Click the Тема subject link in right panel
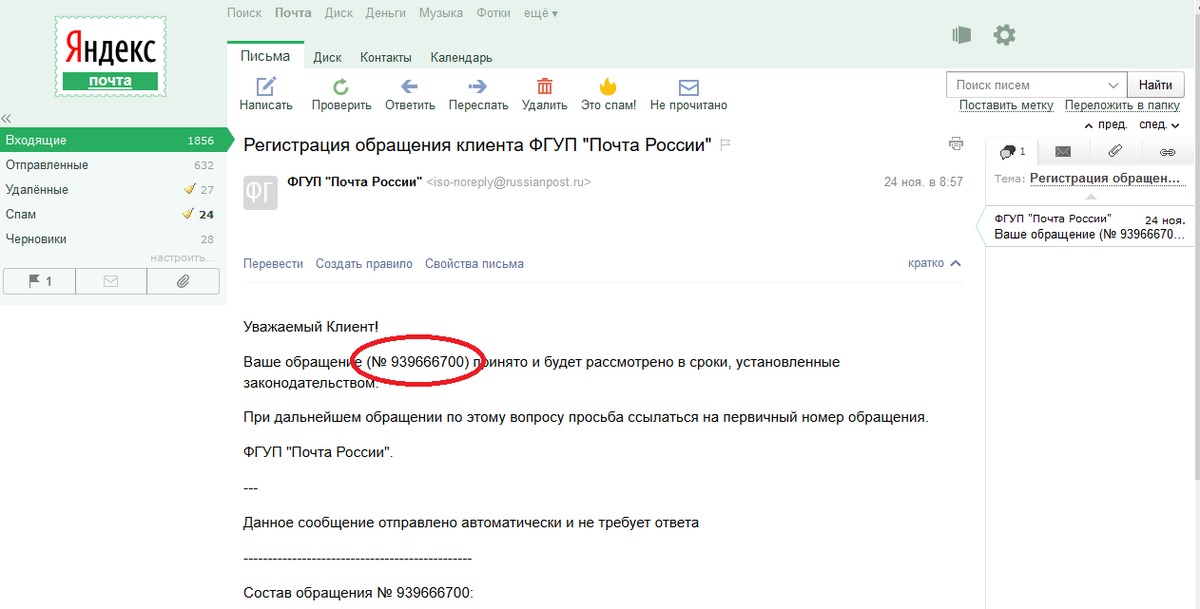 pos(1106,178)
